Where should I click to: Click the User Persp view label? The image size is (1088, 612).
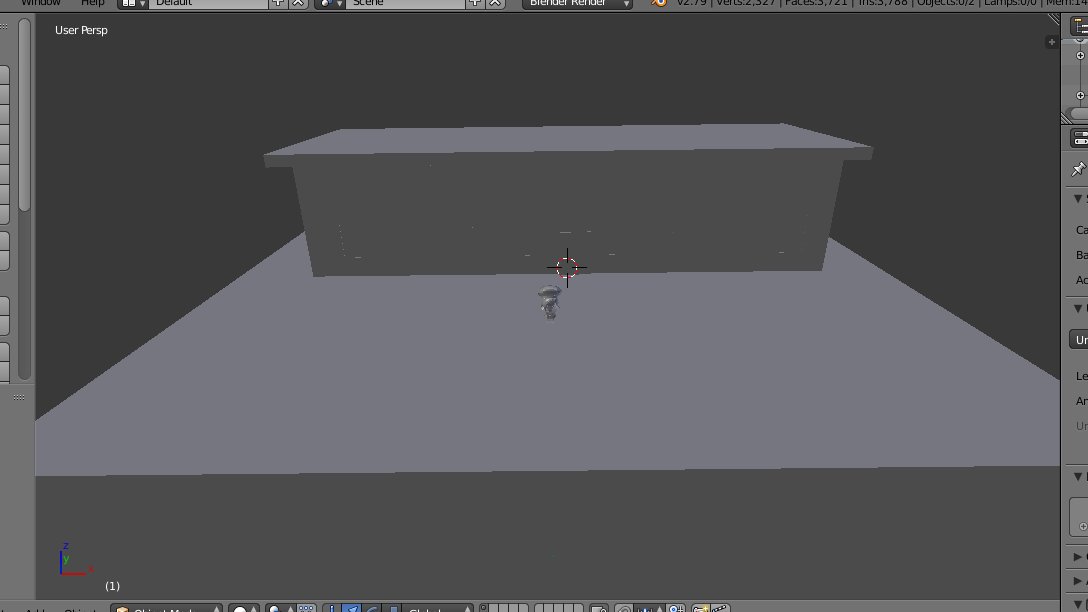(x=81, y=31)
